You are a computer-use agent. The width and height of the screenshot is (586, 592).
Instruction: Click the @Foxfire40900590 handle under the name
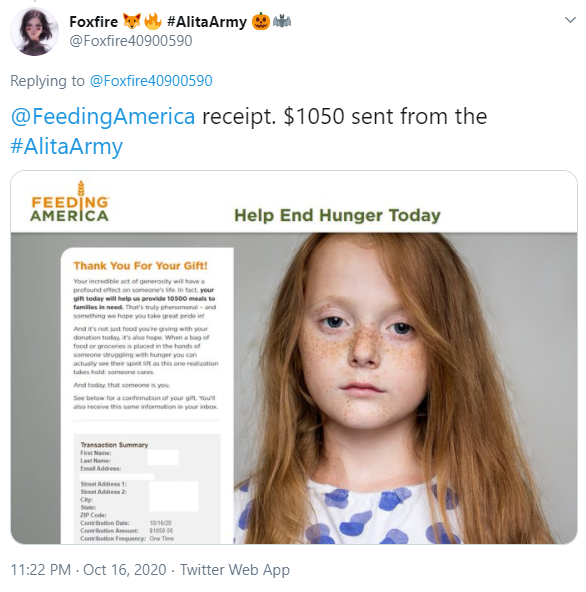pyautogui.click(x=131, y=41)
